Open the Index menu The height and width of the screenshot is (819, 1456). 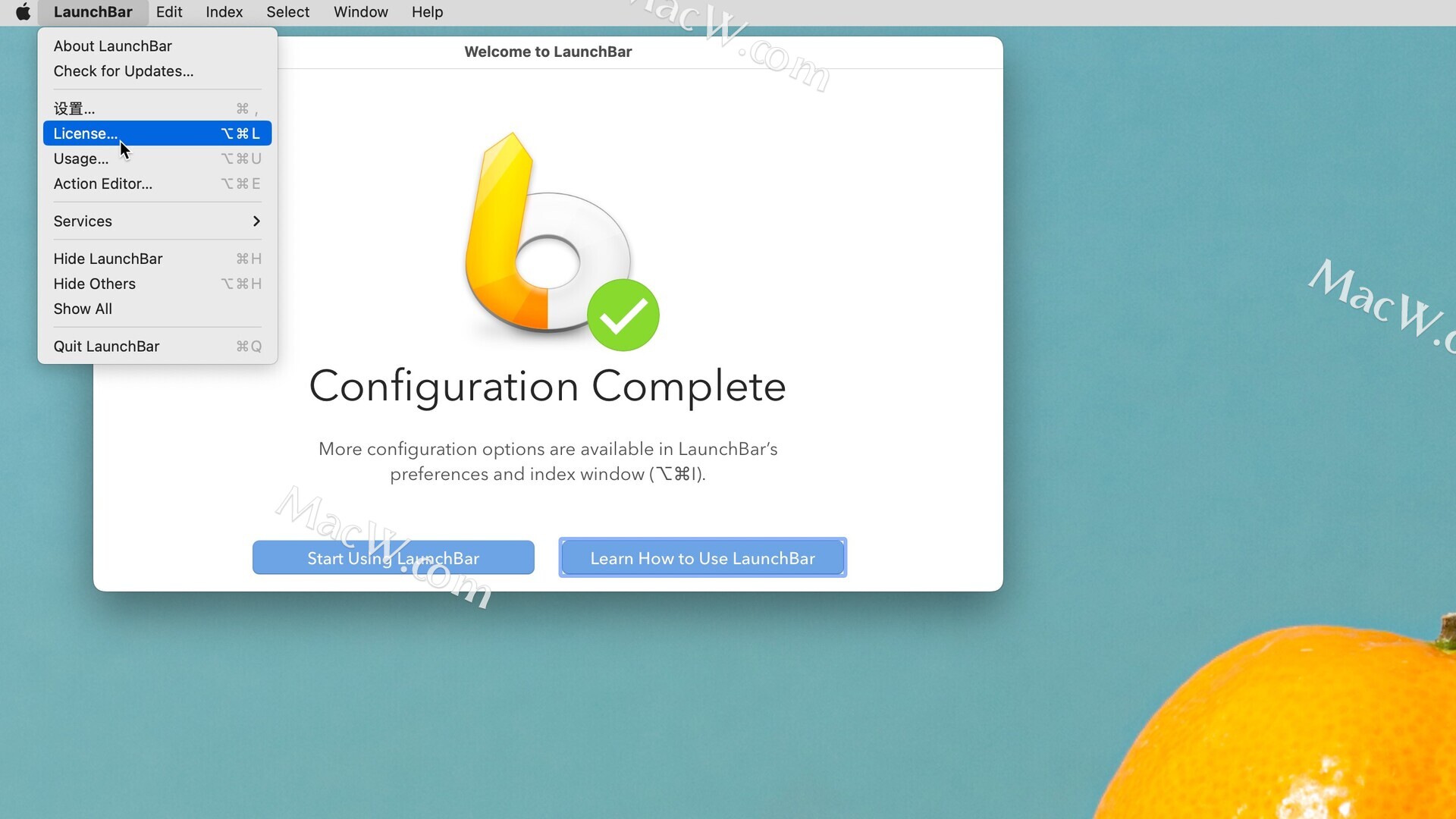(x=224, y=12)
